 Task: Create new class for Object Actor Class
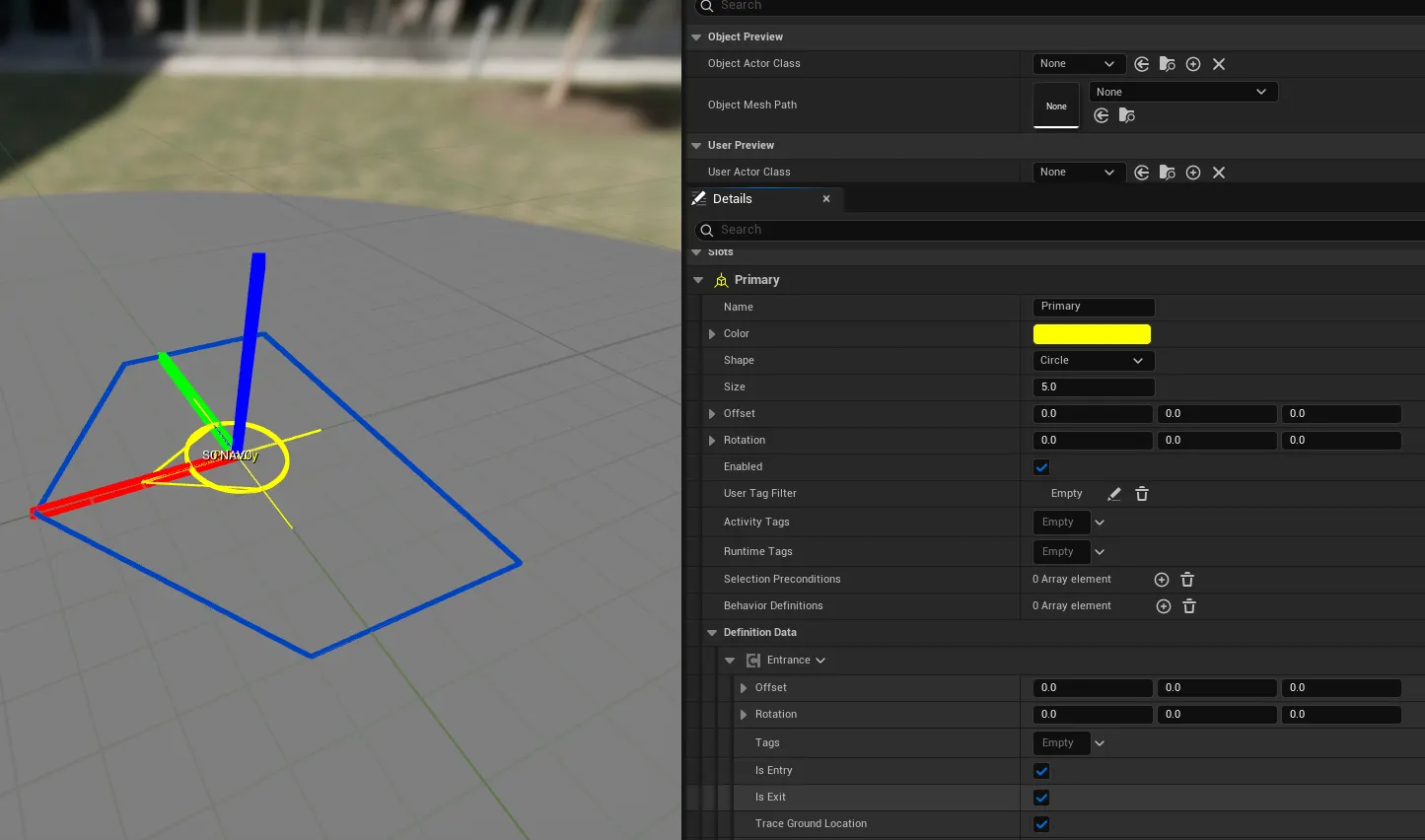coord(1193,64)
